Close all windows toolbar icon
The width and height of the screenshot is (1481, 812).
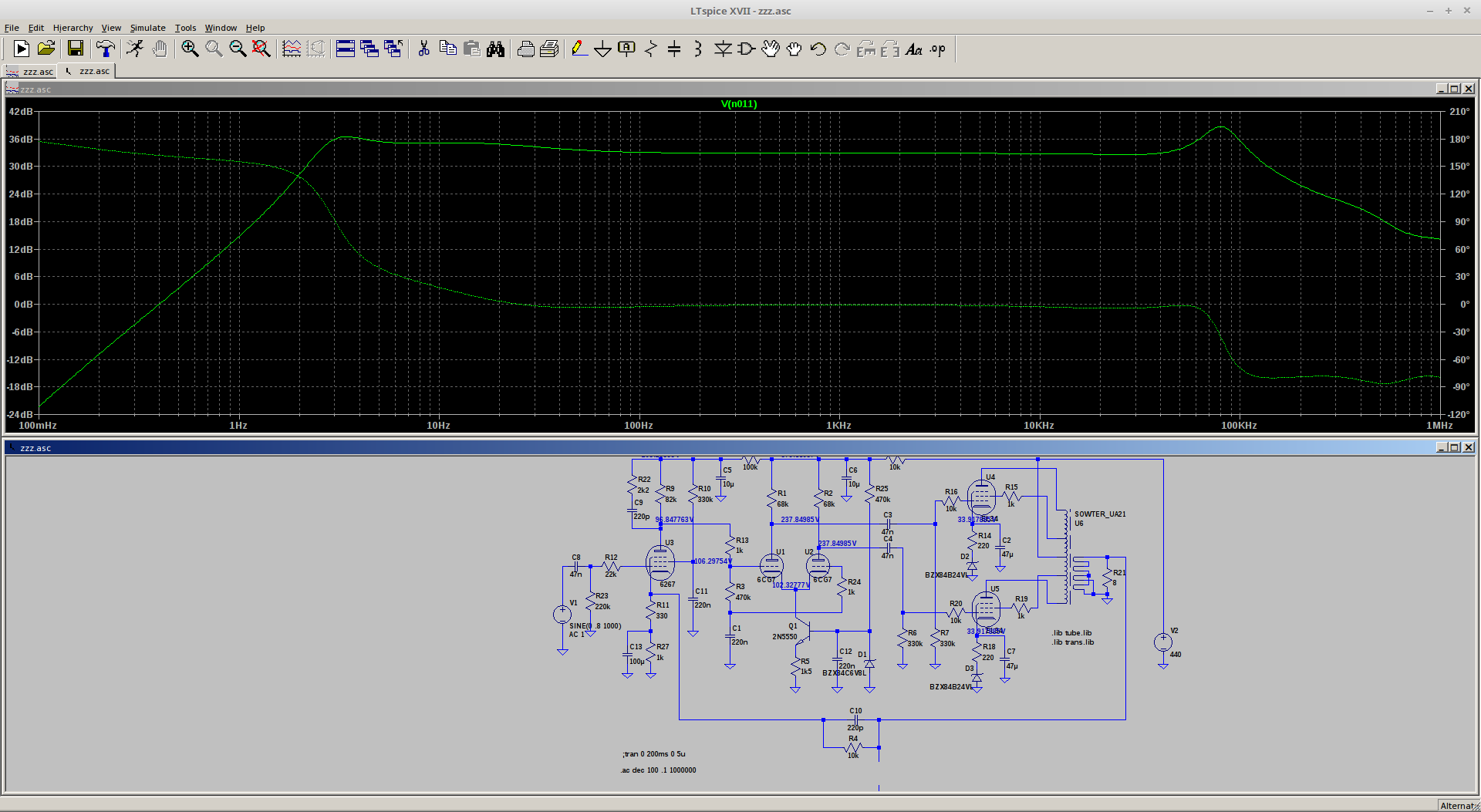tap(393, 49)
